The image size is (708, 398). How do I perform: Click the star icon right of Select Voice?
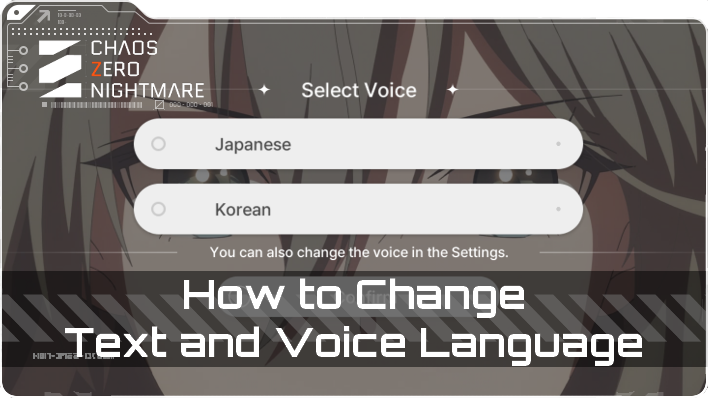click(452, 89)
